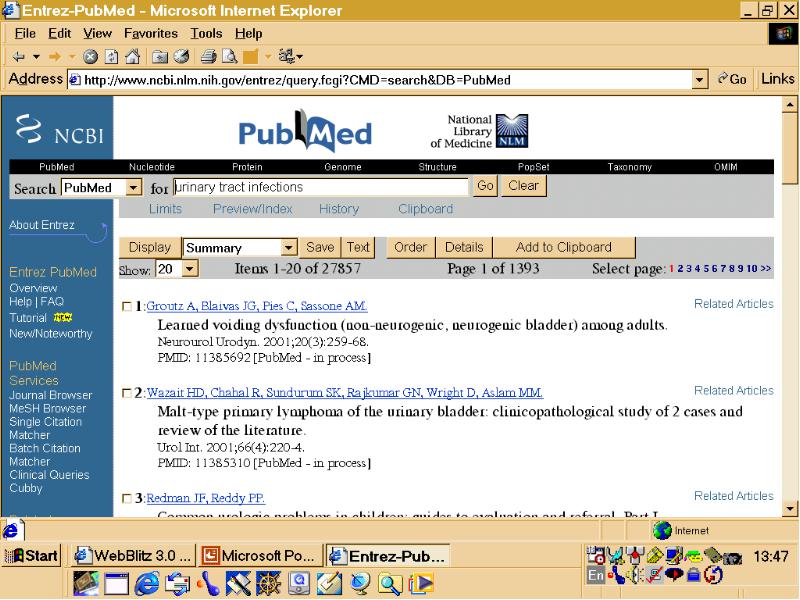The width and height of the screenshot is (800, 600).
Task: Launch Internet Explorer from the quick launch bar
Action: (146, 583)
